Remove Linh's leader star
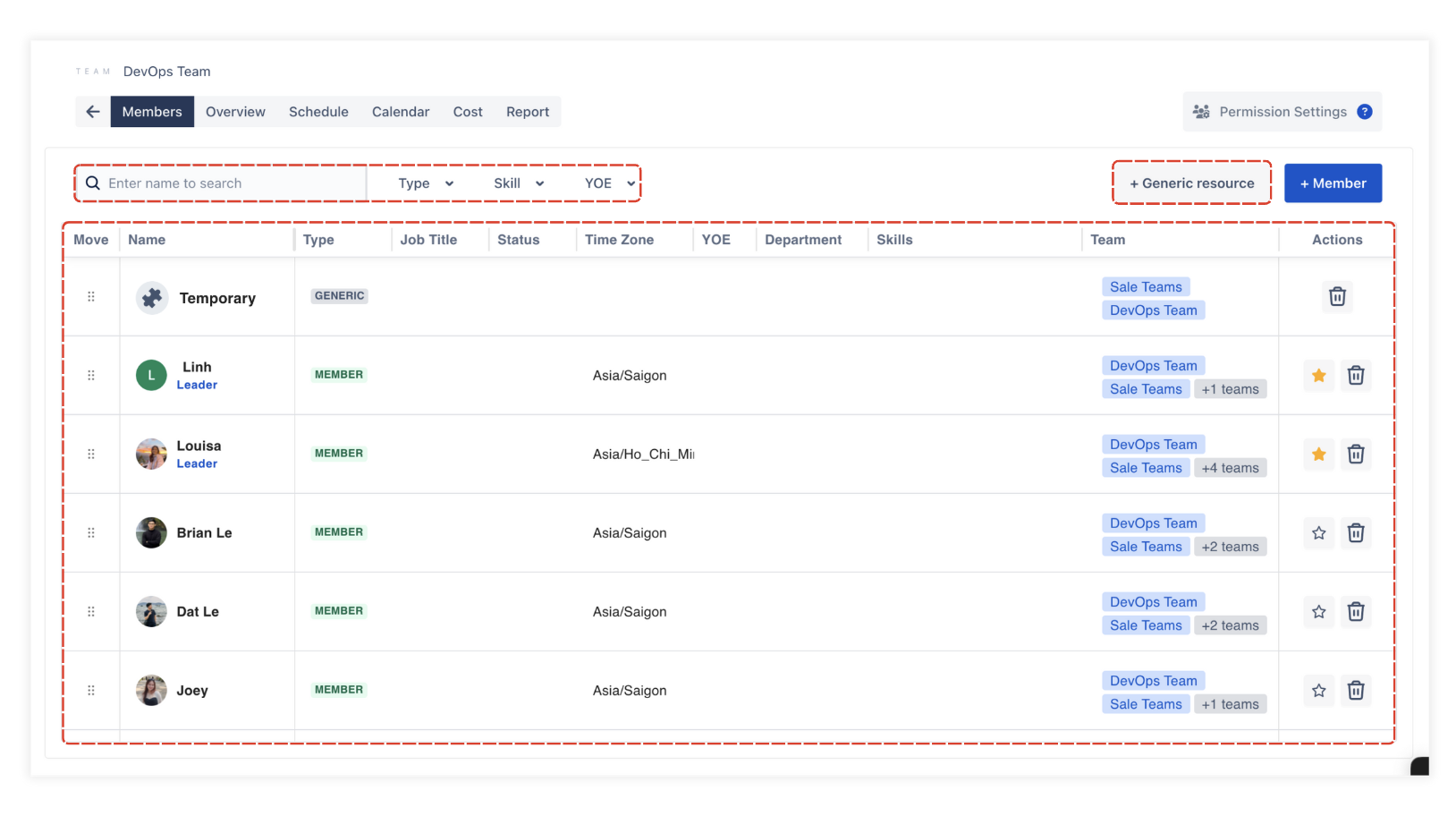 pos(1318,376)
